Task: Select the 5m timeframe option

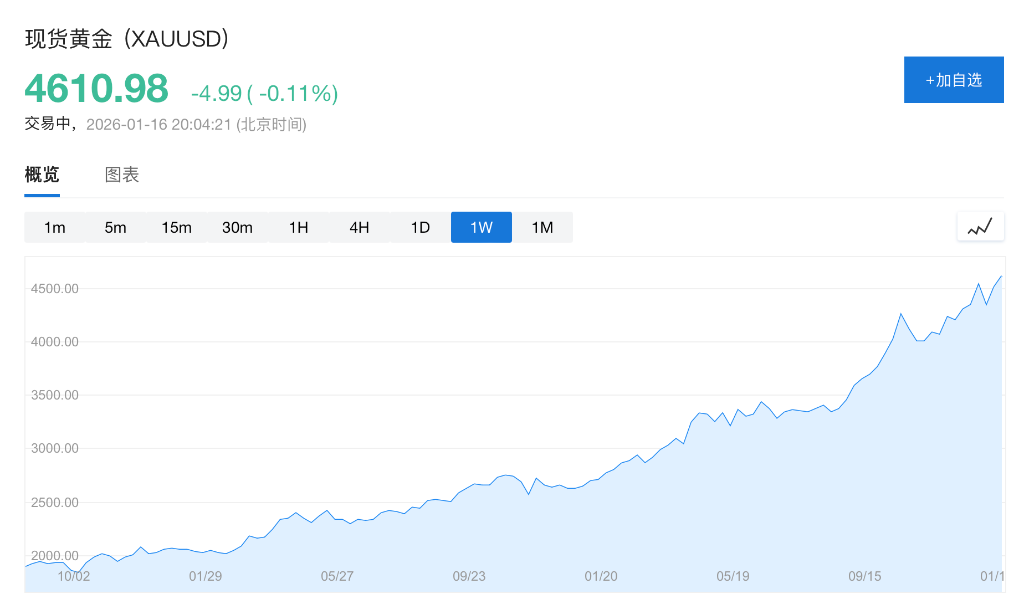Action: 116,227
